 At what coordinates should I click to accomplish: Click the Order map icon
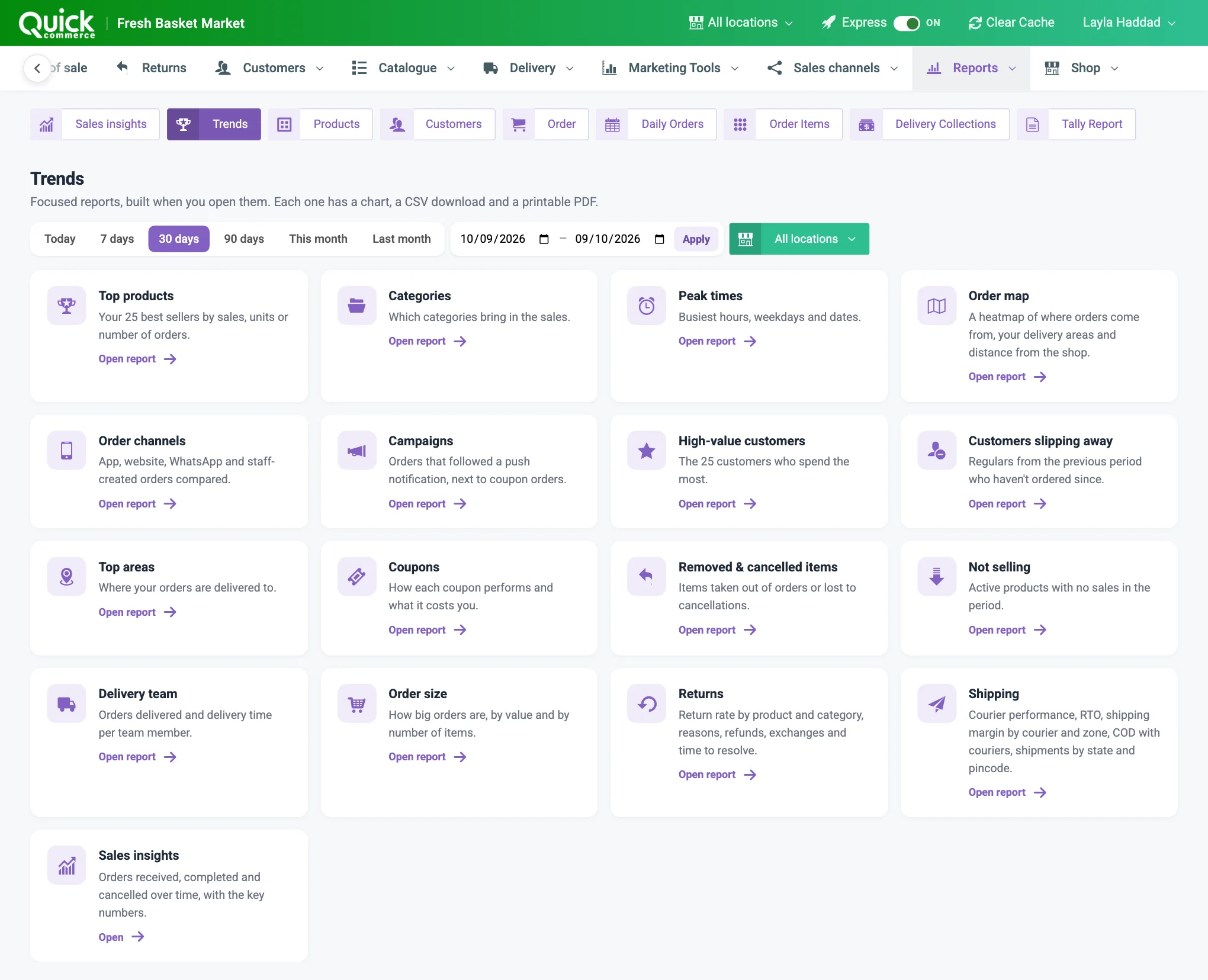936,306
